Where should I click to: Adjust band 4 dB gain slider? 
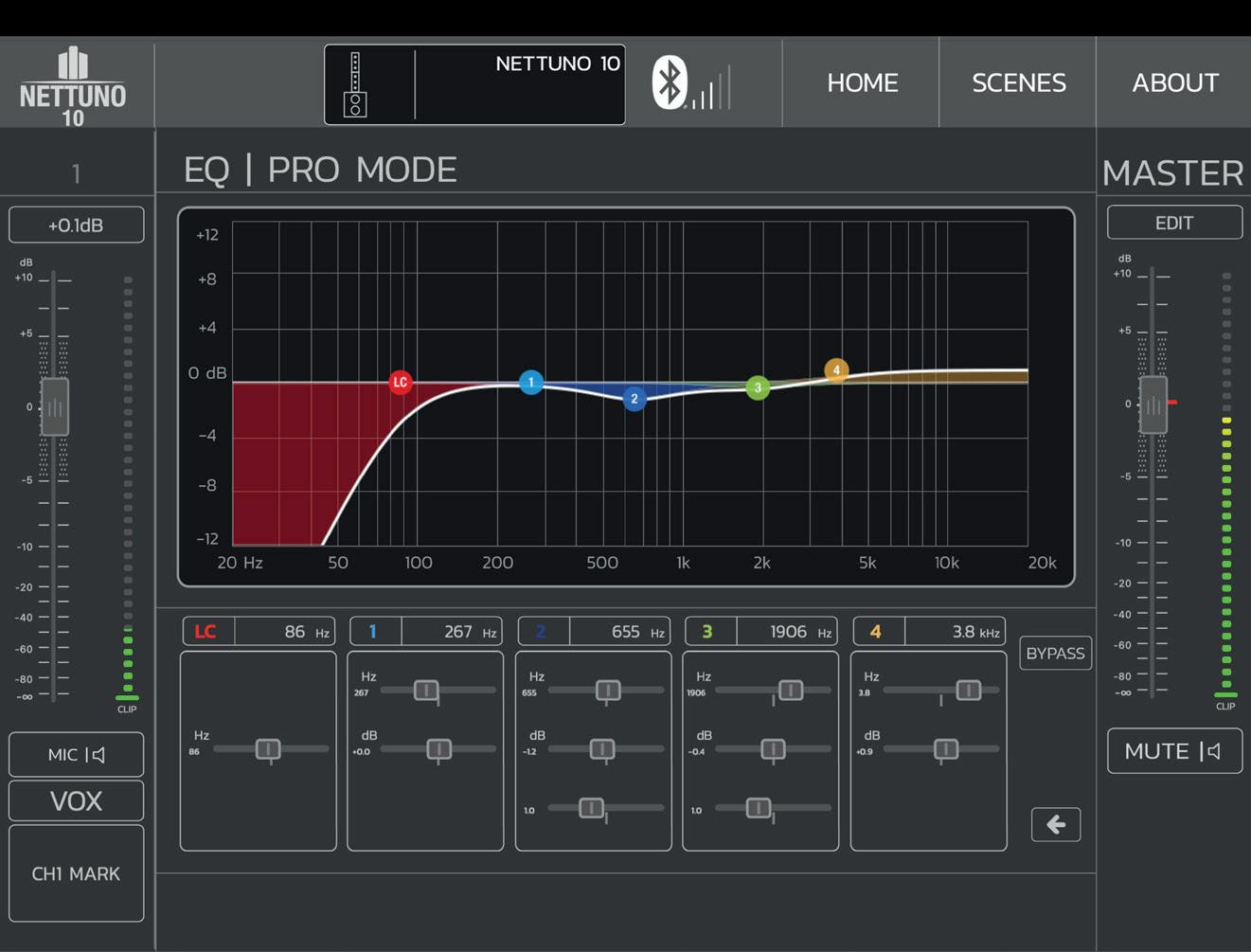946,750
